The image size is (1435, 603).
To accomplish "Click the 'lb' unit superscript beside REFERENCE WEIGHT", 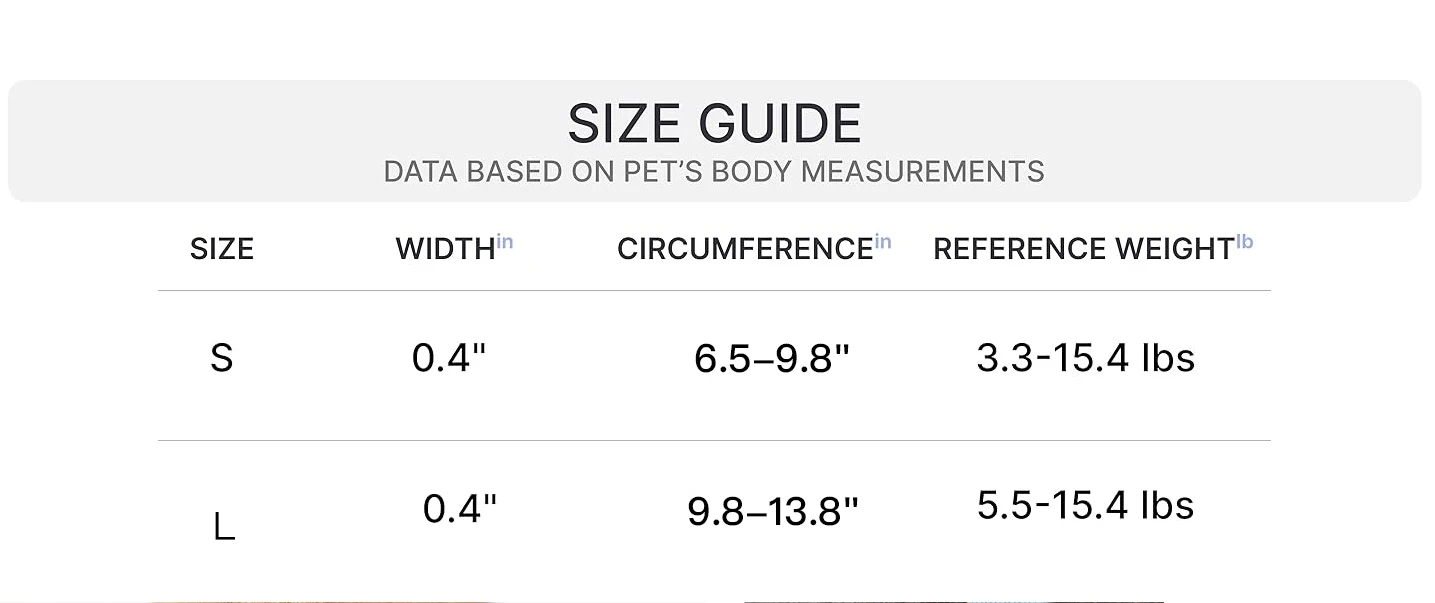I will coord(1245,242).
